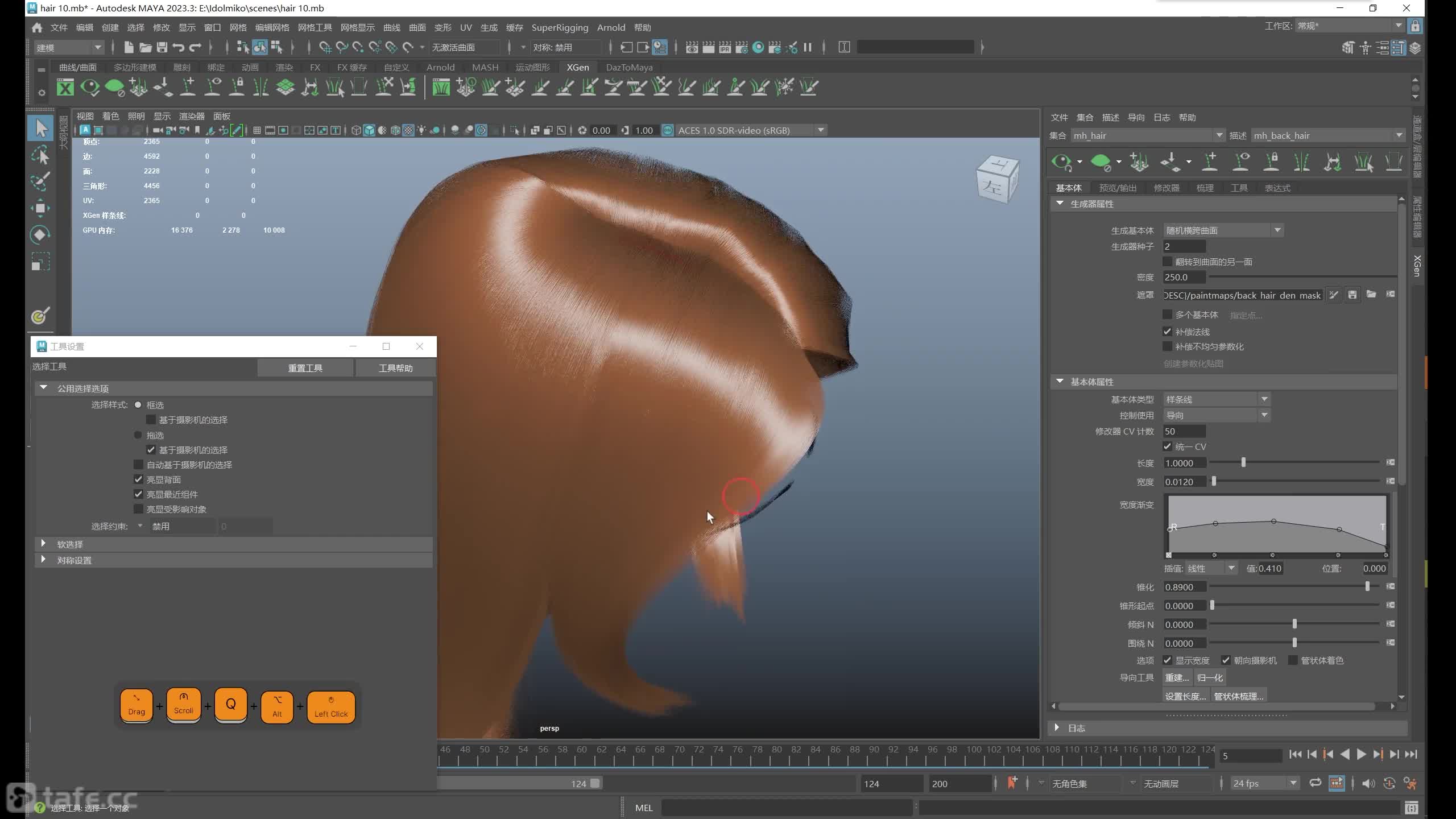Click the XGen window icon on shelf

pos(65,87)
